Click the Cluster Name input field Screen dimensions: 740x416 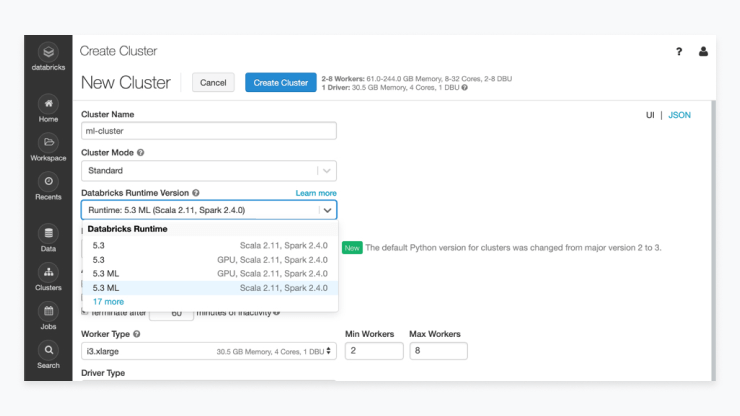pyautogui.click(x=209, y=131)
